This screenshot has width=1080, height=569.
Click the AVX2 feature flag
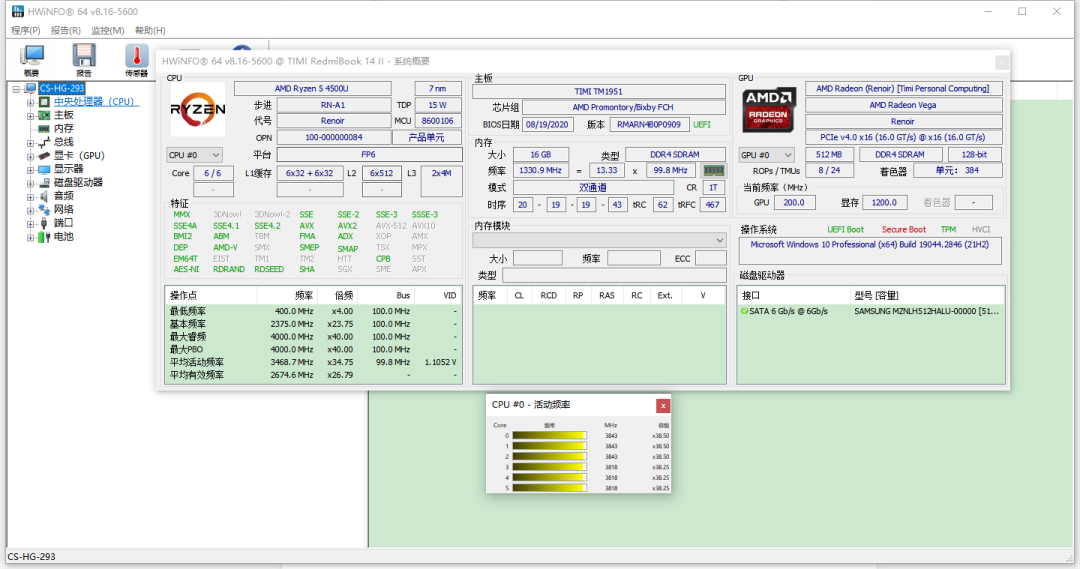[347, 225]
